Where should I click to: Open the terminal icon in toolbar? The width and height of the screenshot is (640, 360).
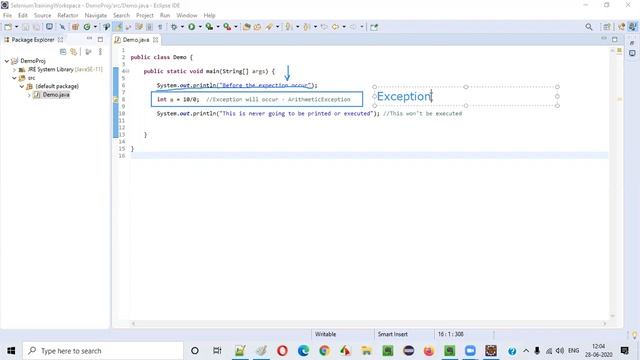coord(49,27)
